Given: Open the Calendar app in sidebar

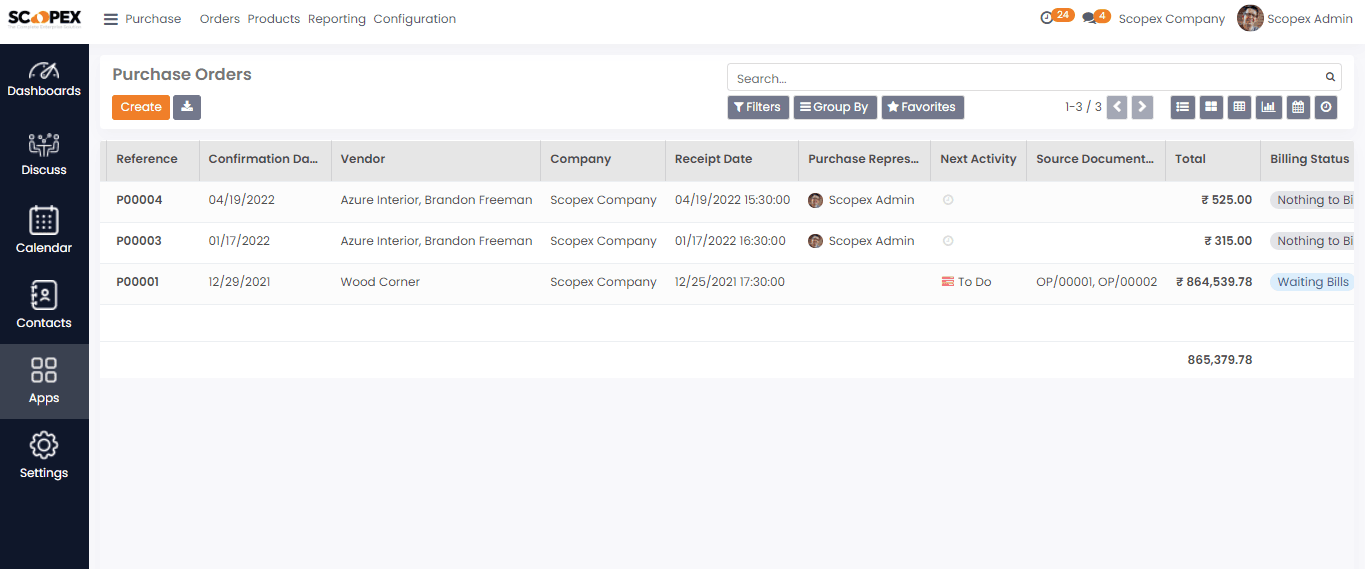Looking at the screenshot, I should pyautogui.click(x=44, y=230).
